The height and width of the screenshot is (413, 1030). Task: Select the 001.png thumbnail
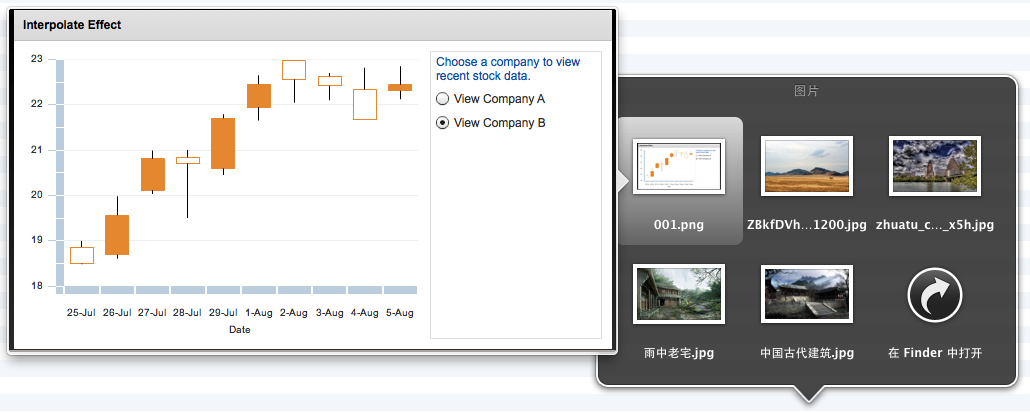[x=679, y=166]
